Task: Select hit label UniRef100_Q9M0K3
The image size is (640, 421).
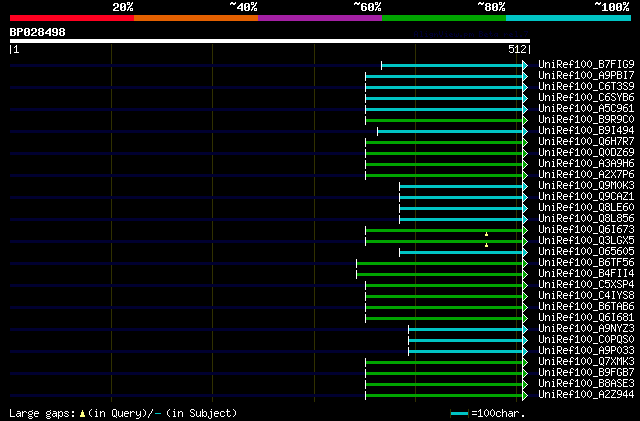Action: point(586,185)
